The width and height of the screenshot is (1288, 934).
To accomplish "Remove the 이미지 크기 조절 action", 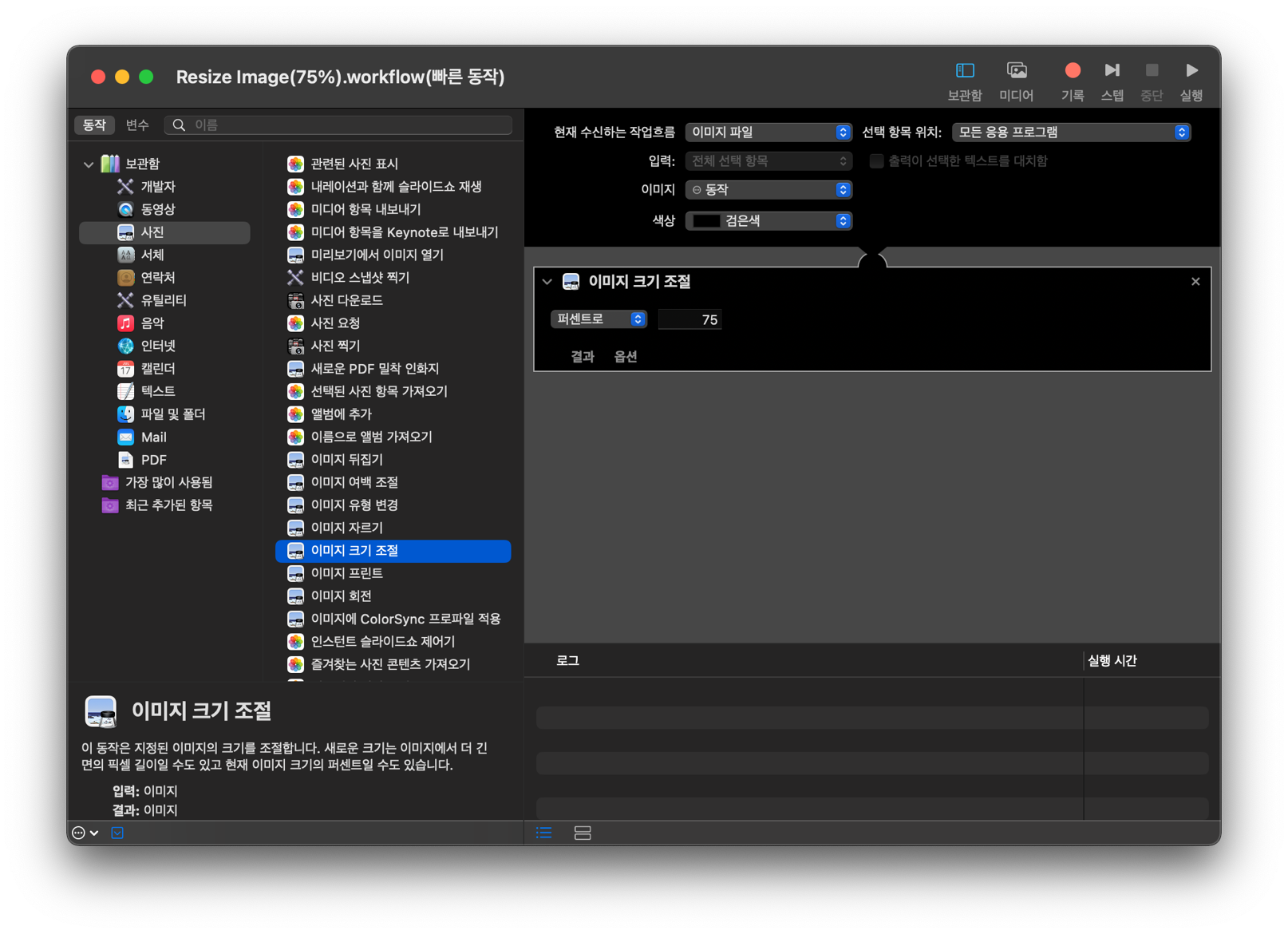I will [1195, 282].
